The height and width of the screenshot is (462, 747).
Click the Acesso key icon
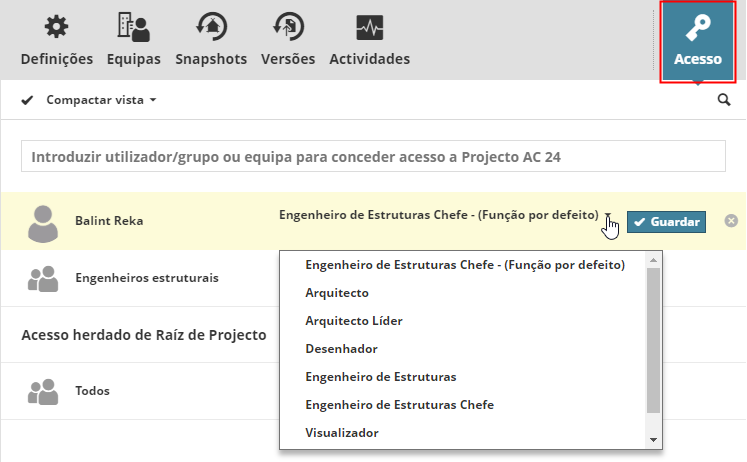click(697, 28)
